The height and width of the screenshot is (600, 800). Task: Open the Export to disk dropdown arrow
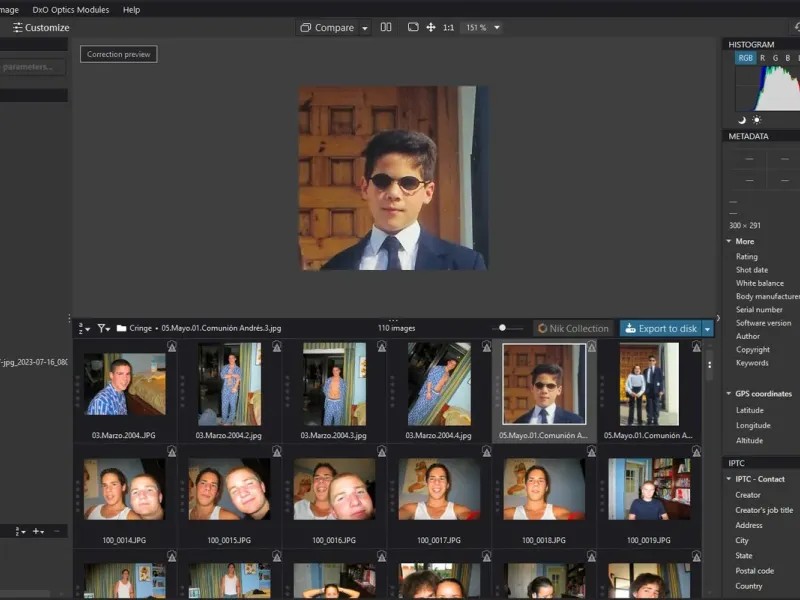tap(708, 328)
